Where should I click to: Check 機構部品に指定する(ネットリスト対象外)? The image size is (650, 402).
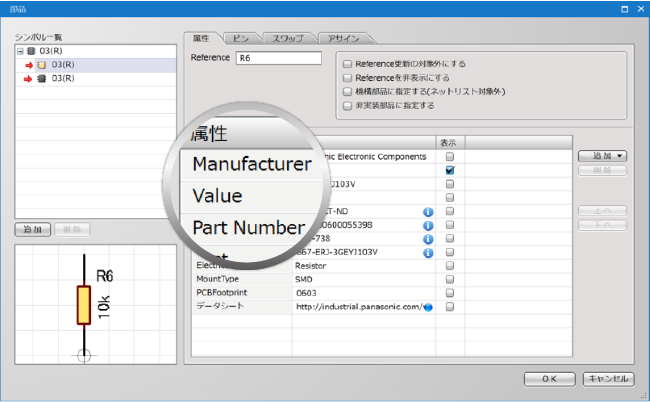347,92
